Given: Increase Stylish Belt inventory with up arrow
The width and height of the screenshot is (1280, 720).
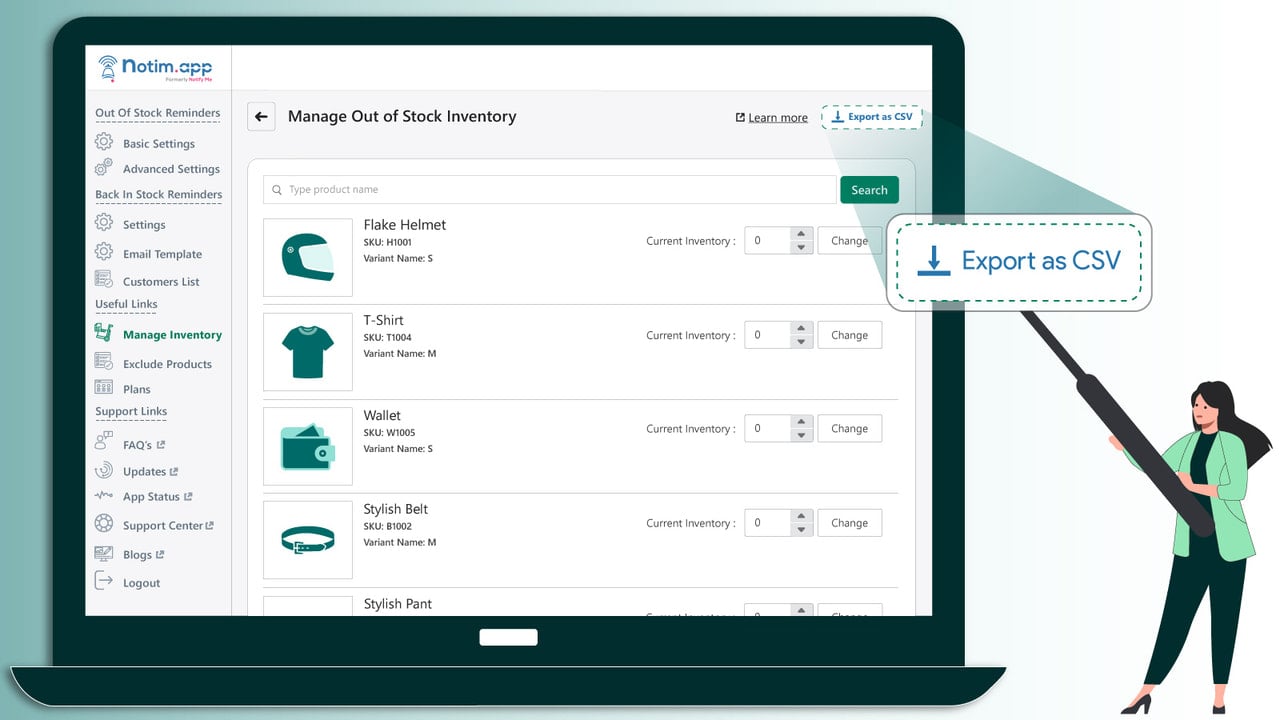Looking at the screenshot, I should pos(801,516).
